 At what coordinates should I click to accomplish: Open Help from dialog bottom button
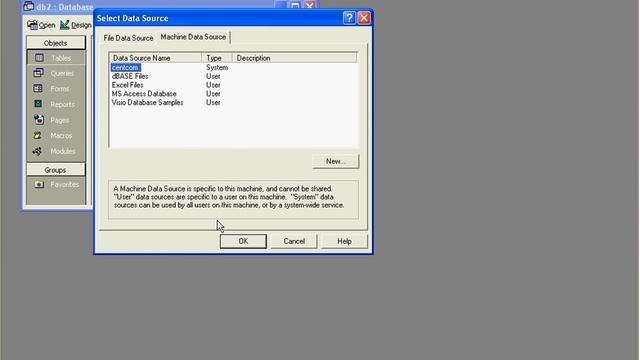(x=344, y=241)
